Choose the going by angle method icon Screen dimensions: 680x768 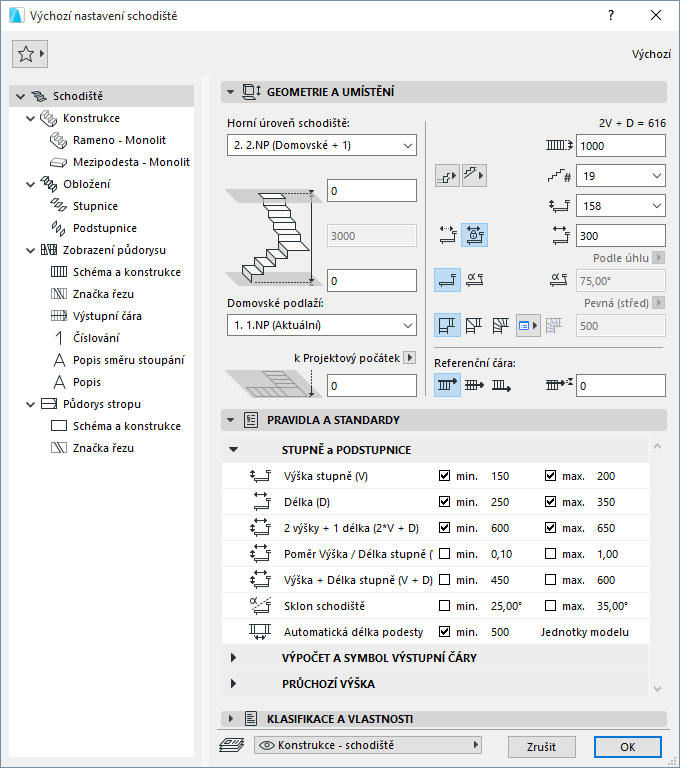(474, 280)
